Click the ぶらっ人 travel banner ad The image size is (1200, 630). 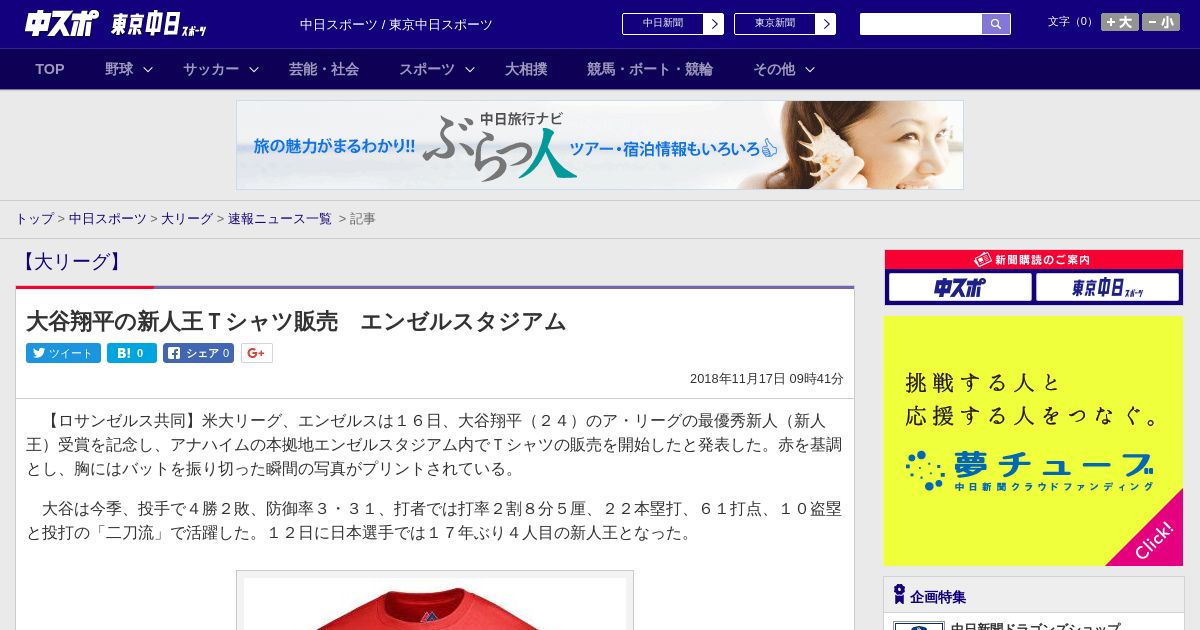point(600,145)
